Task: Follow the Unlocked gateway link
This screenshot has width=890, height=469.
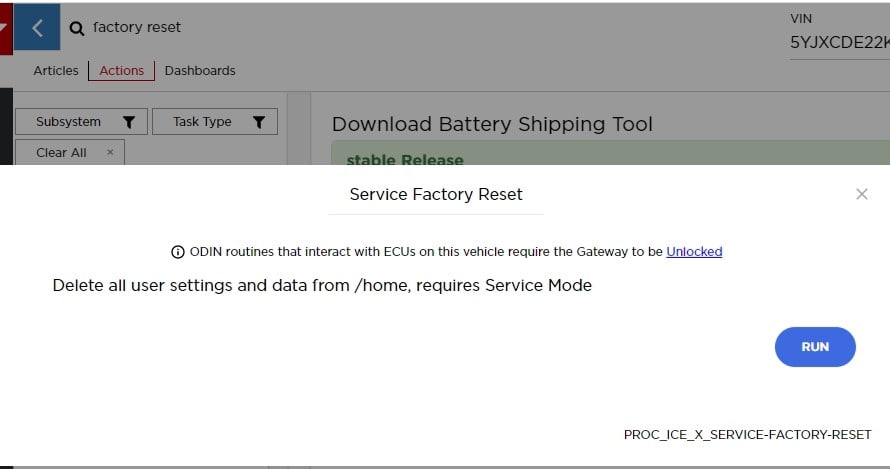Action: tap(694, 252)
